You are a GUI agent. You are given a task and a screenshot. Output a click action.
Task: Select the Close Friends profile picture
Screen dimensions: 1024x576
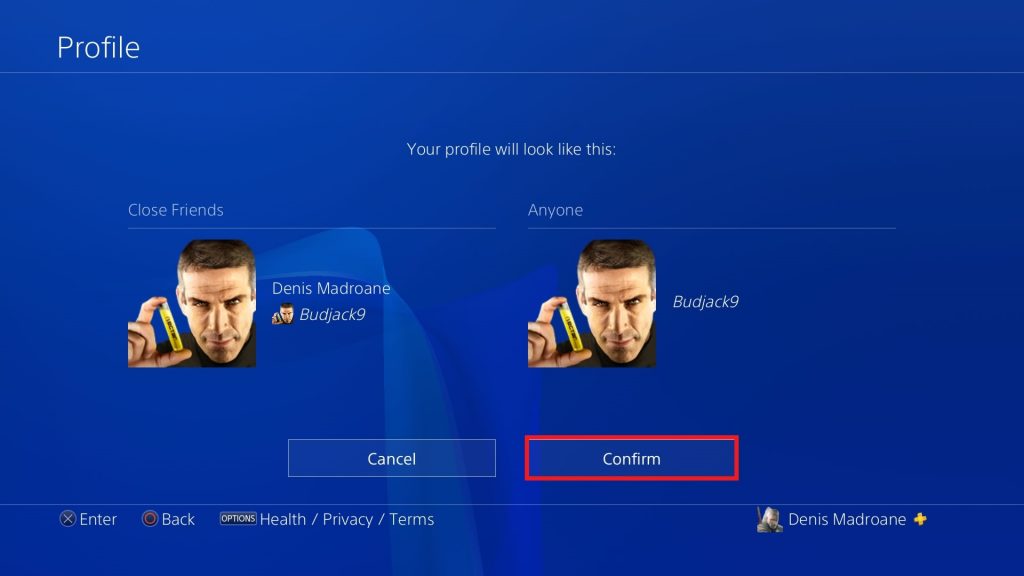click(192, 303)
